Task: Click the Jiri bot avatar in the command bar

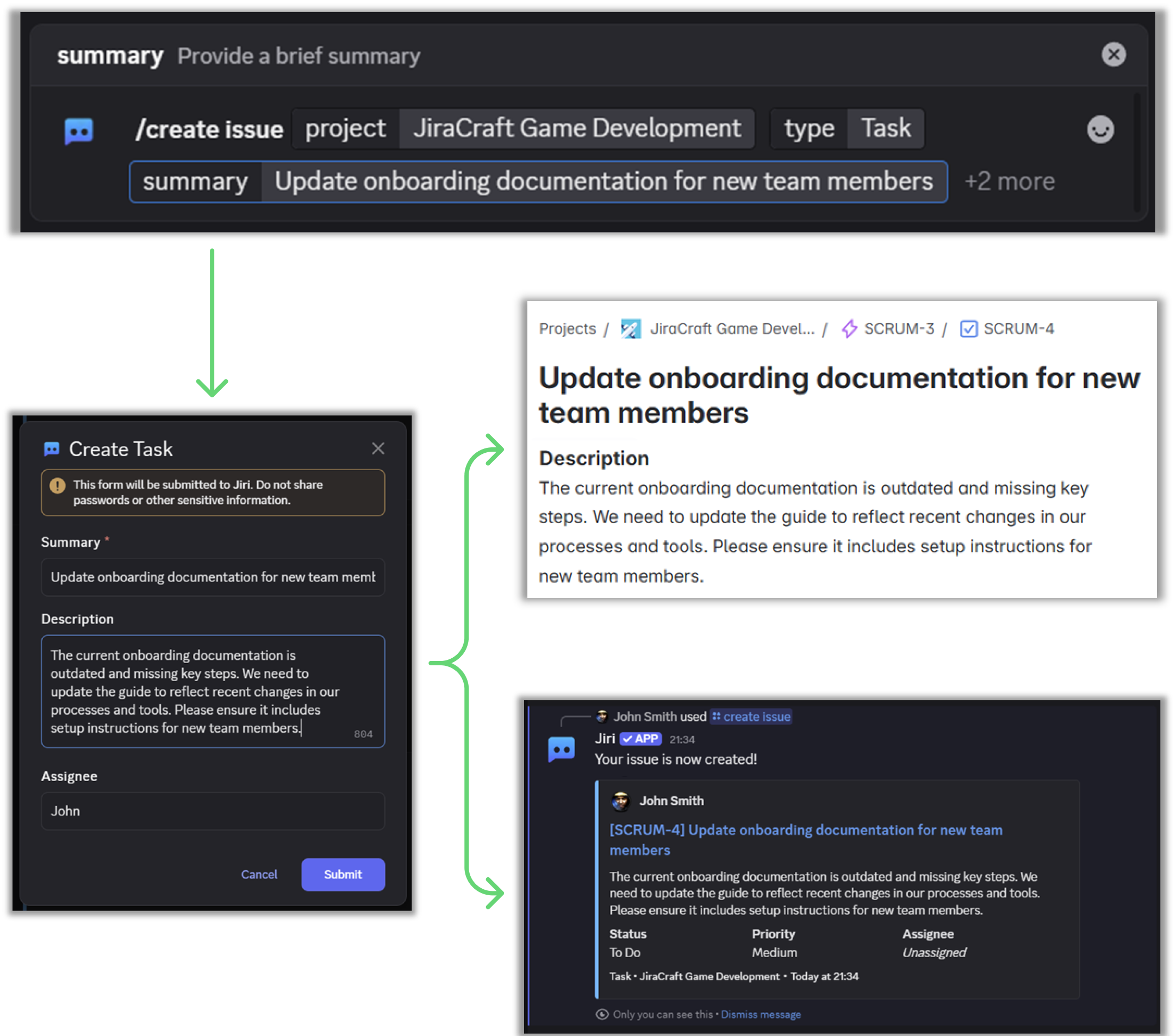Action: 79,129
